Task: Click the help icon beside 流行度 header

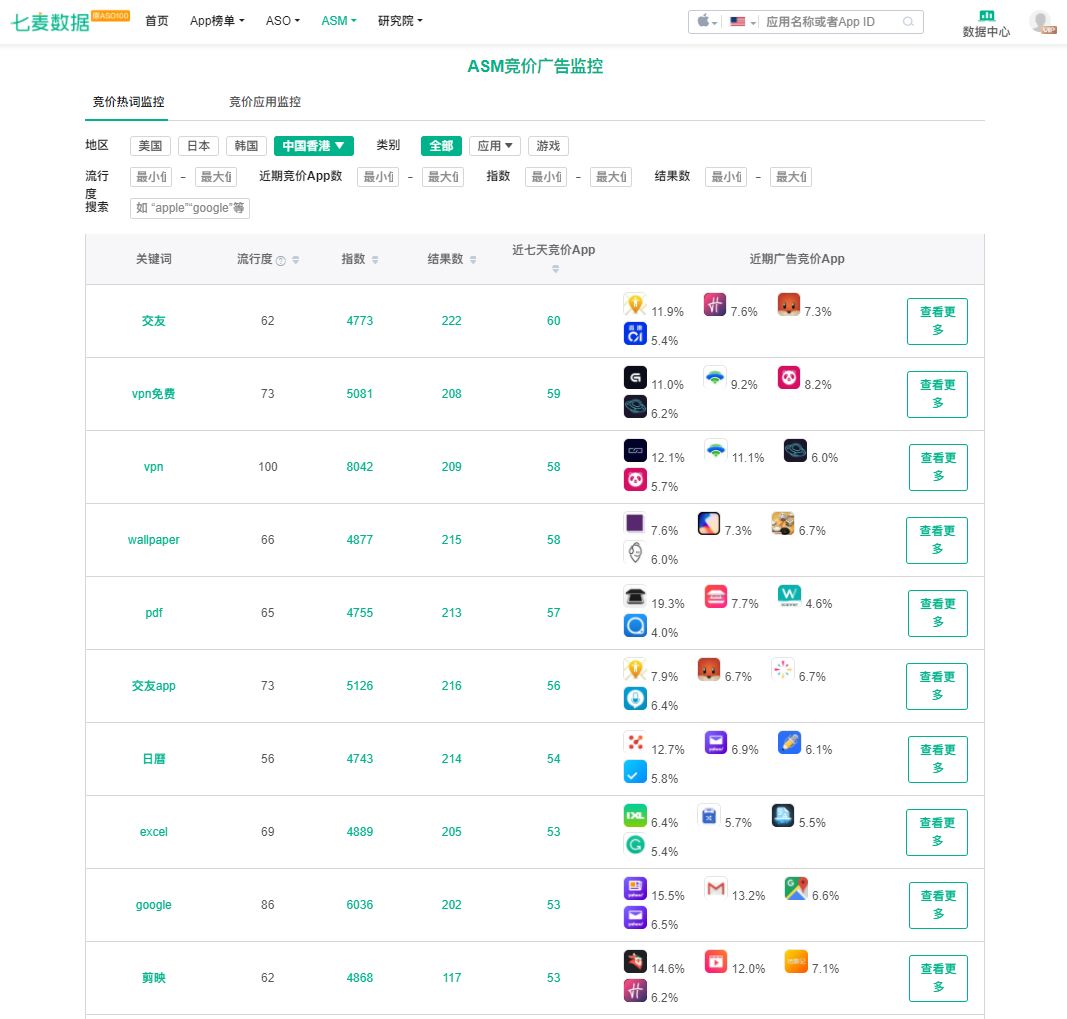Action: 281,260
